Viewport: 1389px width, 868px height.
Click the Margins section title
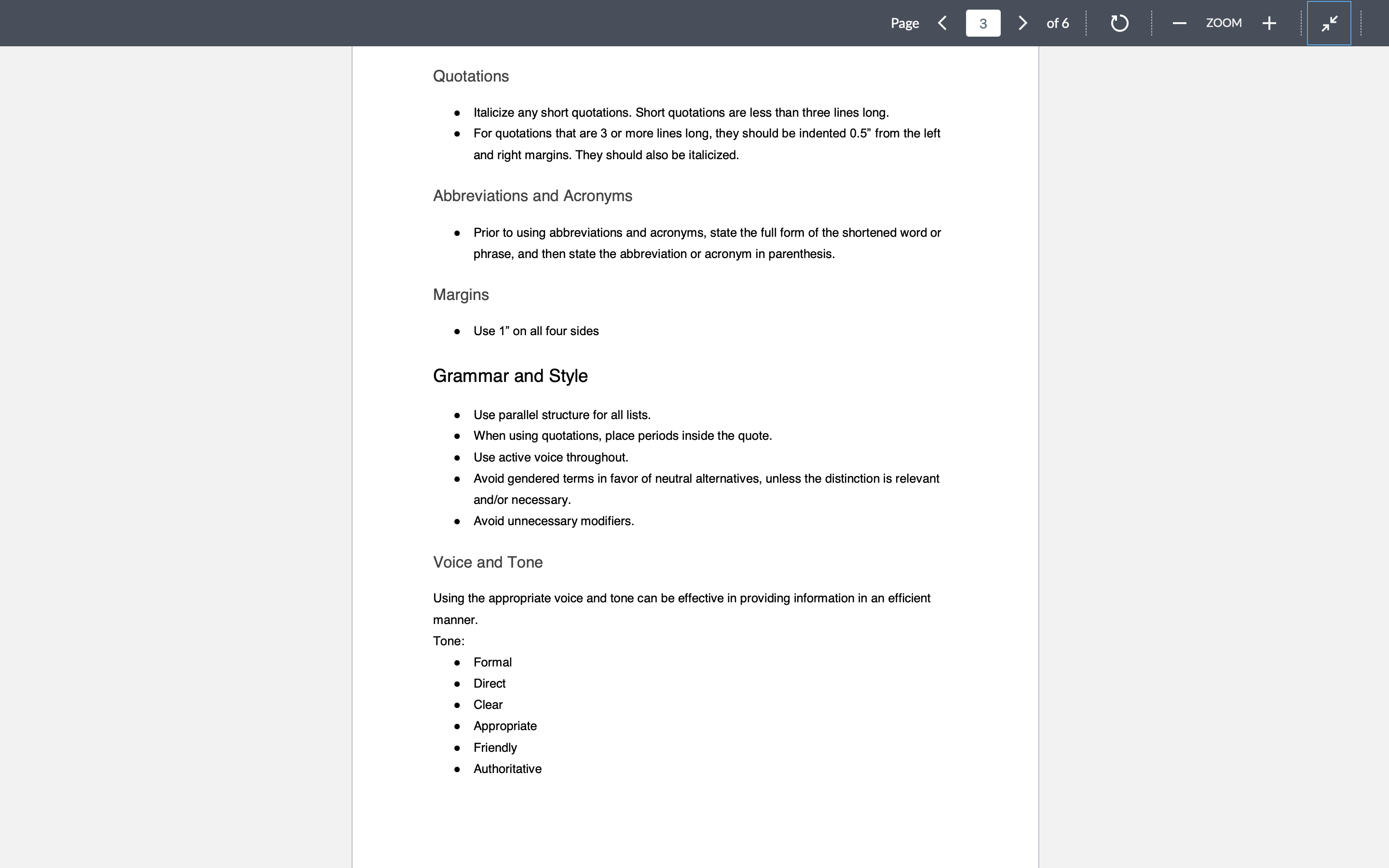coord(461,295)
